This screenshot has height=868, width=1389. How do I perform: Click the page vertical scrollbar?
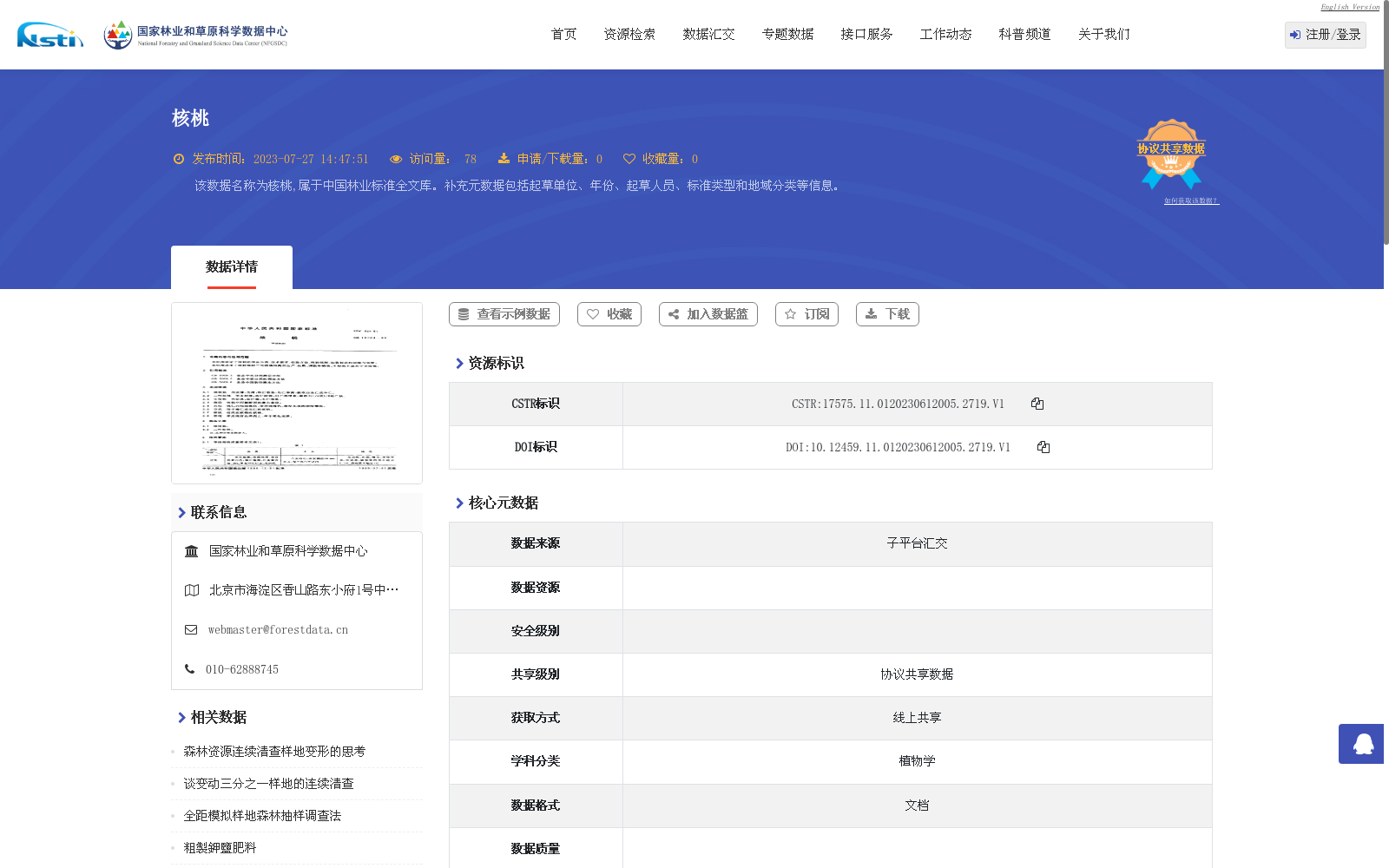[x=1386, y=122]
